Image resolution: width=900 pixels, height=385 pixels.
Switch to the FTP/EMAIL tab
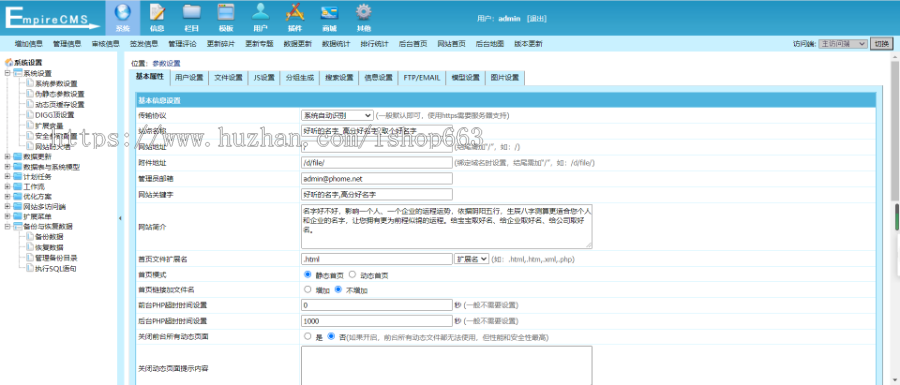click(x=422, y=77)
